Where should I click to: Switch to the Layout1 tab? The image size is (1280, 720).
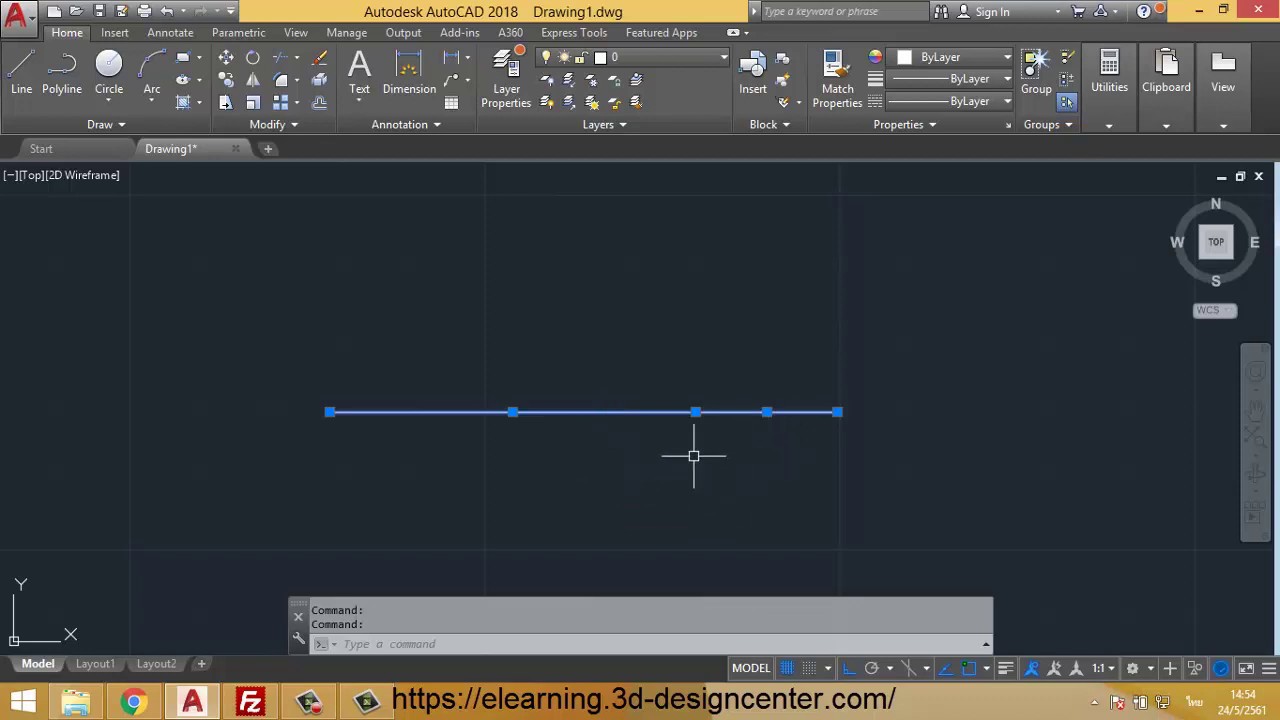tap(95, 664)
